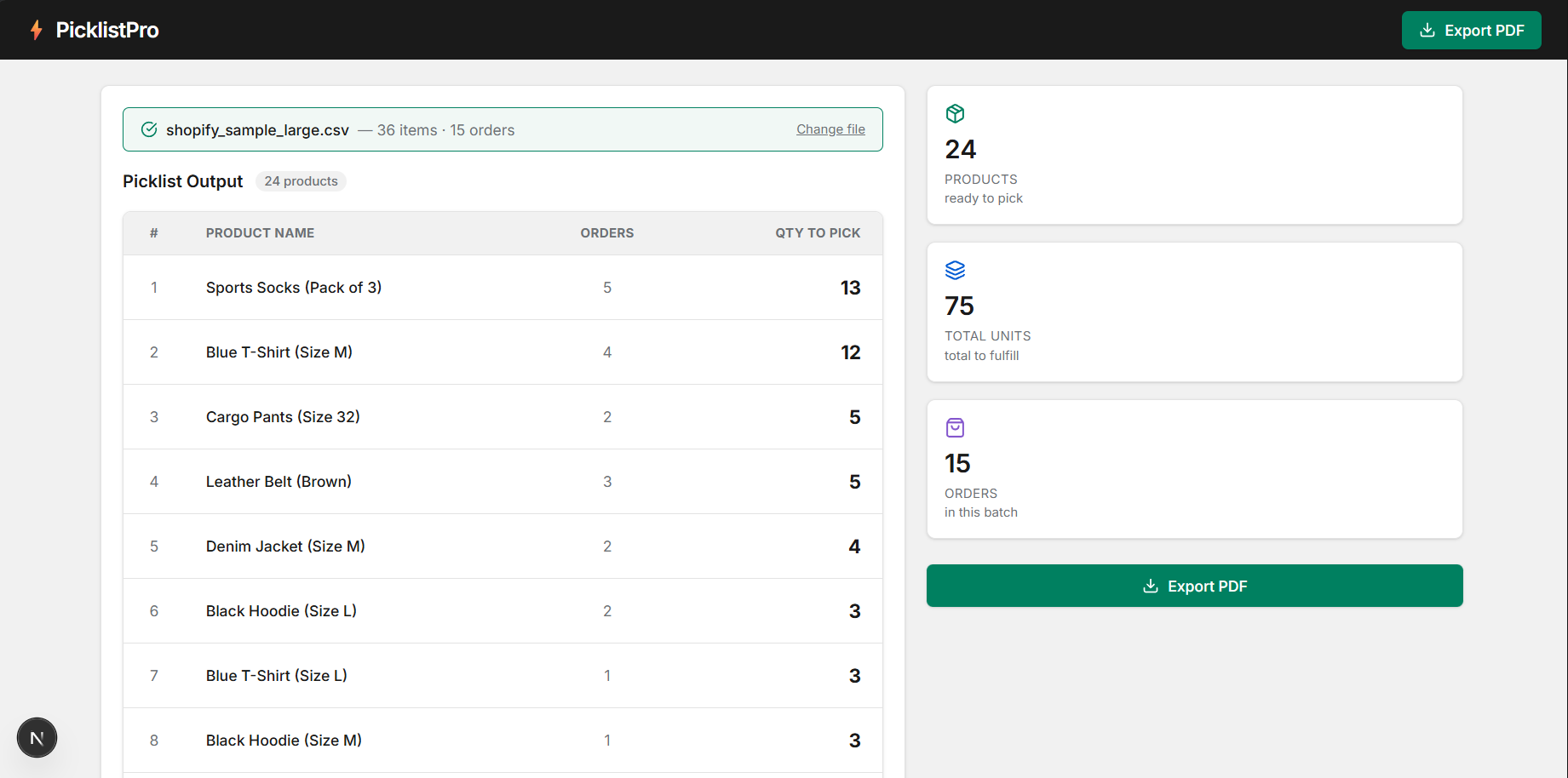Click the Change file link

830,129
